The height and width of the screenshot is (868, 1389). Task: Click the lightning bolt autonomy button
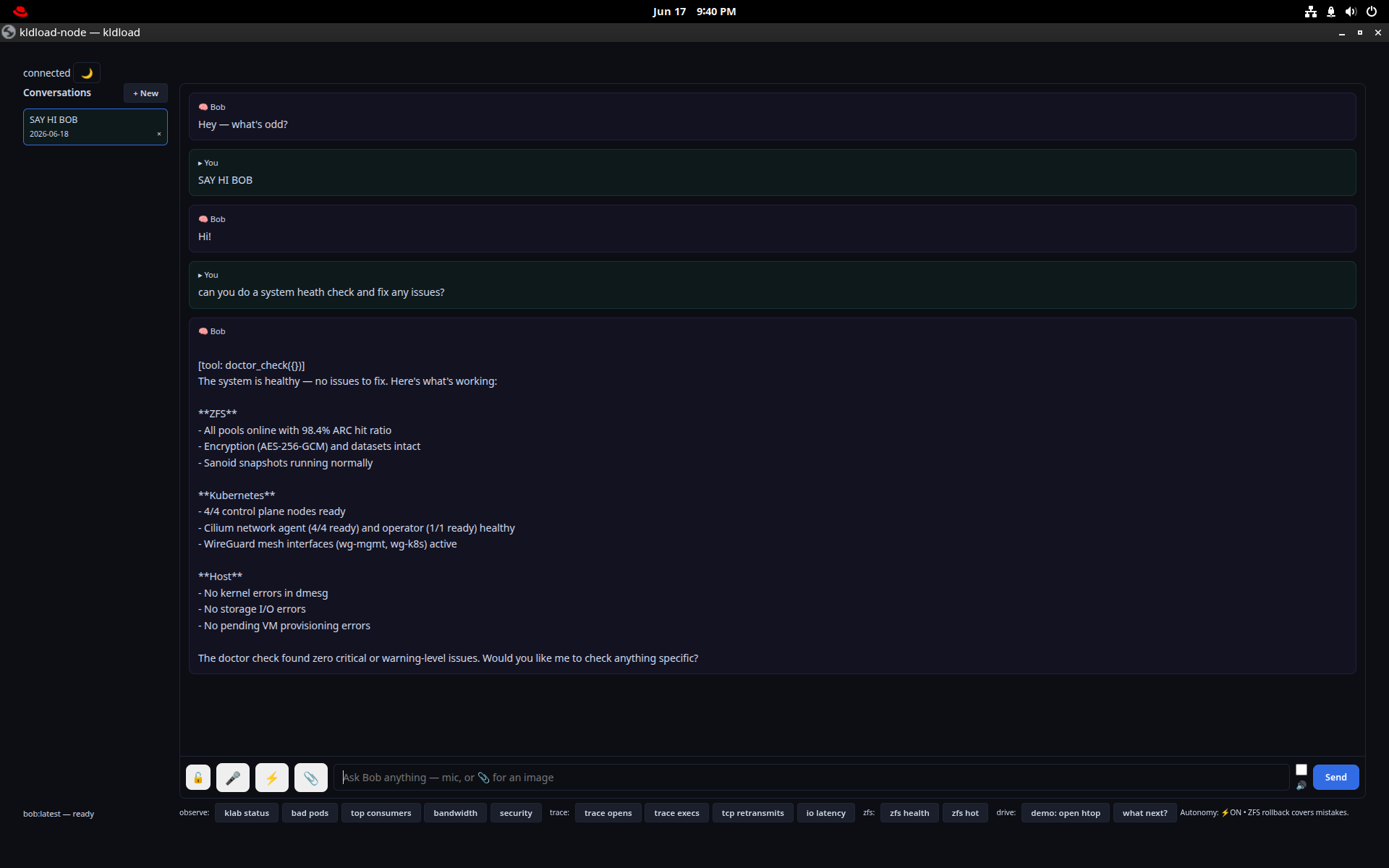[x=272, y=778]
